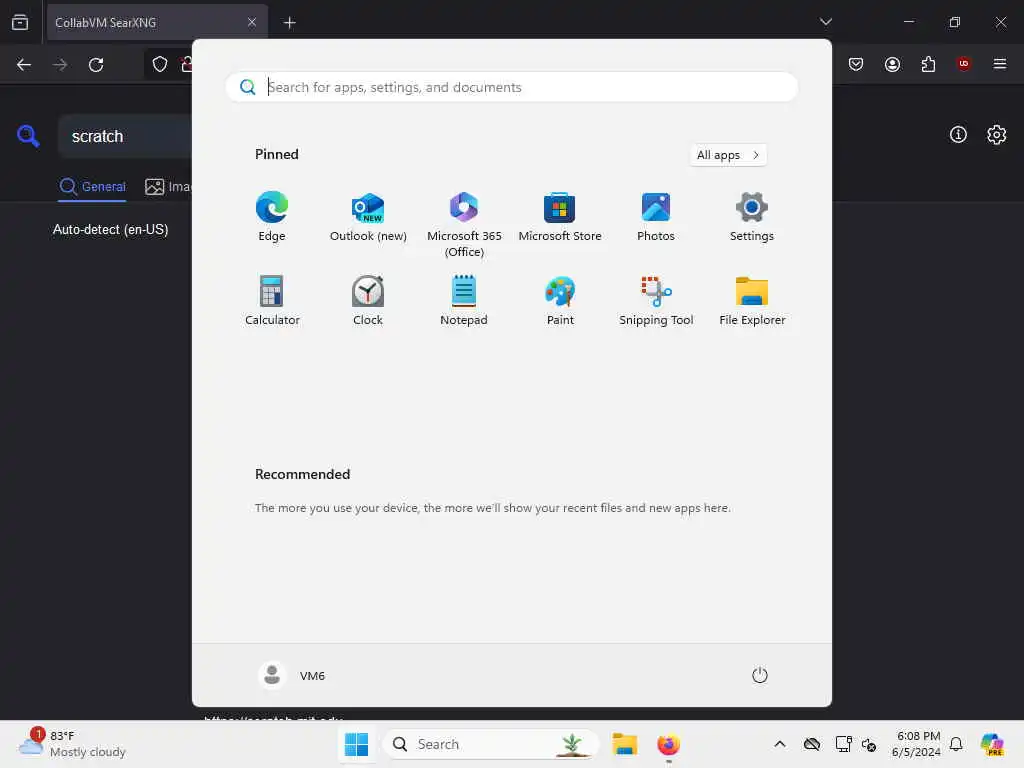
Task: Open SearXNG about info icon
Action: pyautogui.click(x=958, y=135)
